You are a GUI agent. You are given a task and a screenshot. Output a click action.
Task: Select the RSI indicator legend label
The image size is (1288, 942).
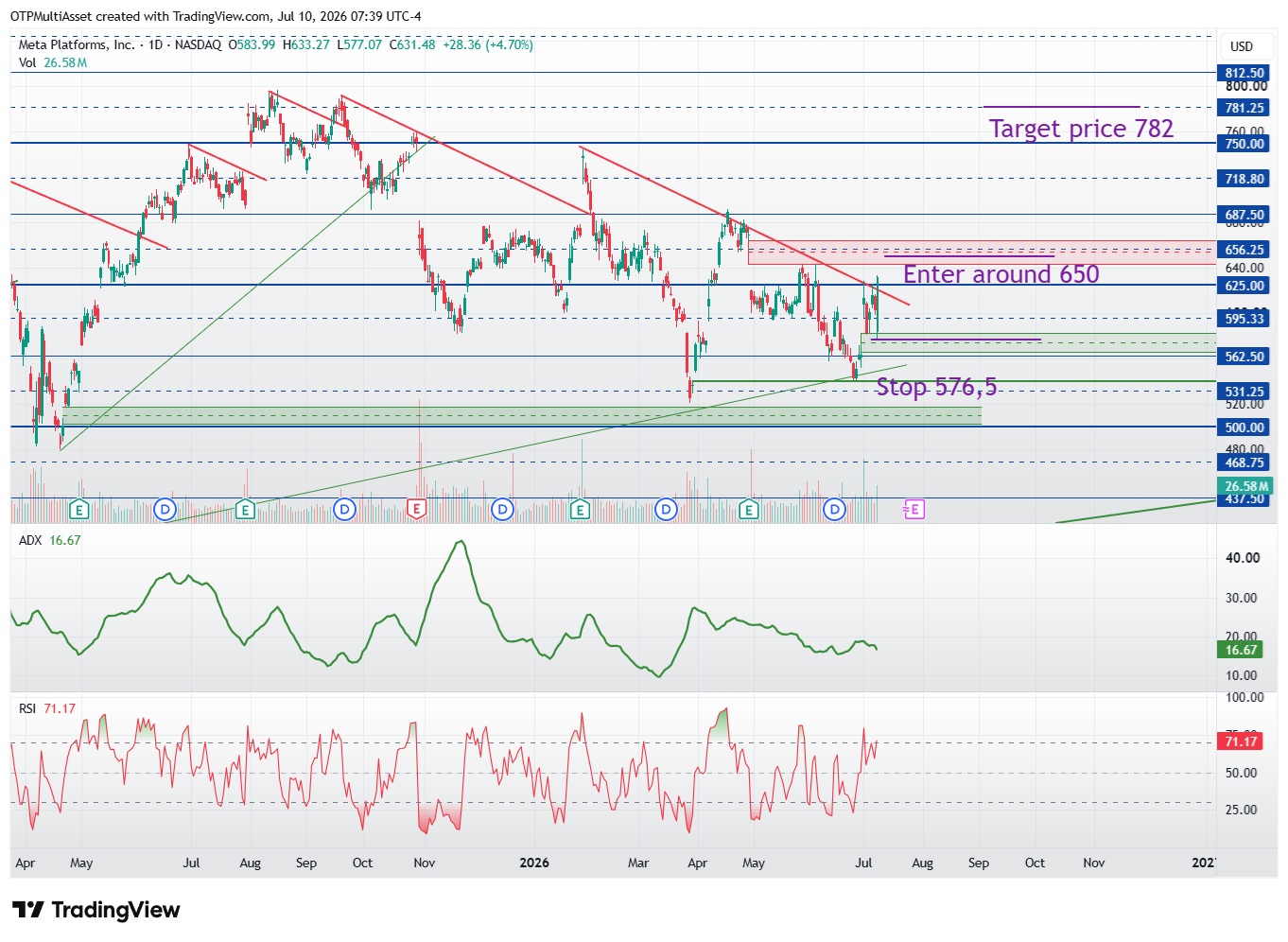pyautogui.click(x=27, y=708)
